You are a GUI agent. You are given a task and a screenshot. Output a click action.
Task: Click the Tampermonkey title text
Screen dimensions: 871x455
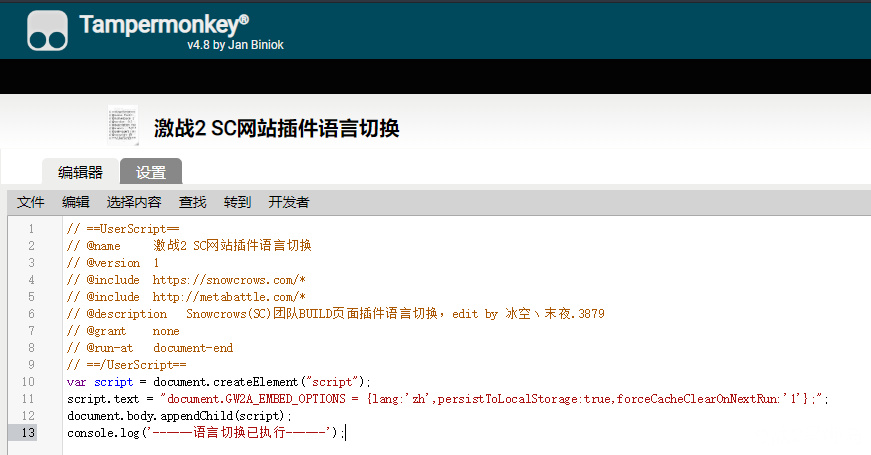(x=164, y=24)
